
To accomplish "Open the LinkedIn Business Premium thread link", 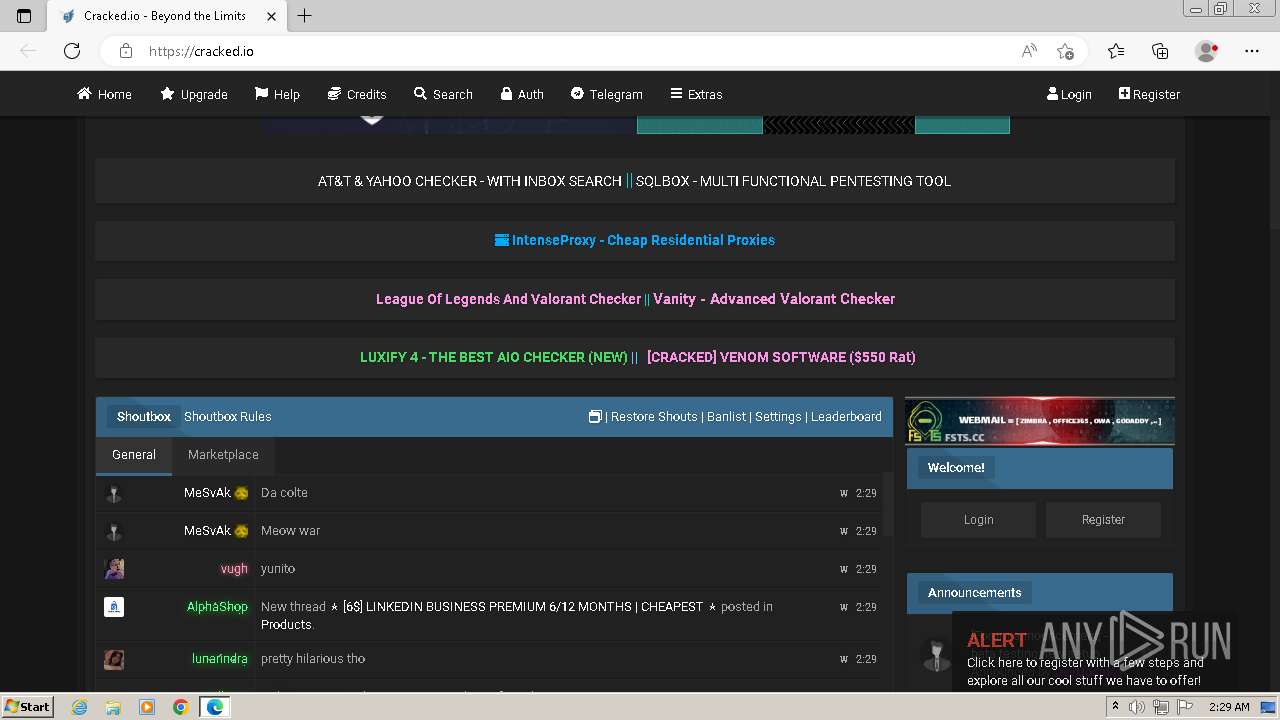I will point(523,607).
